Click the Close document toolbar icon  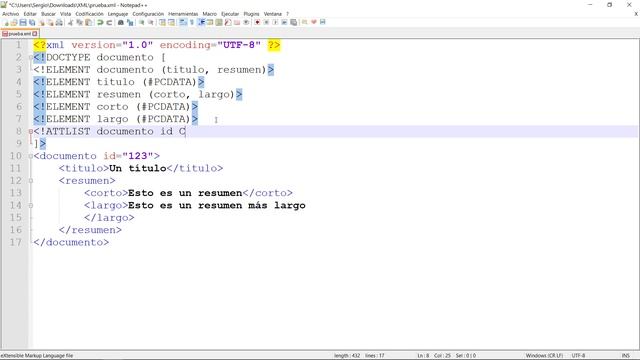pyautogui.click(x=42, y=22)
